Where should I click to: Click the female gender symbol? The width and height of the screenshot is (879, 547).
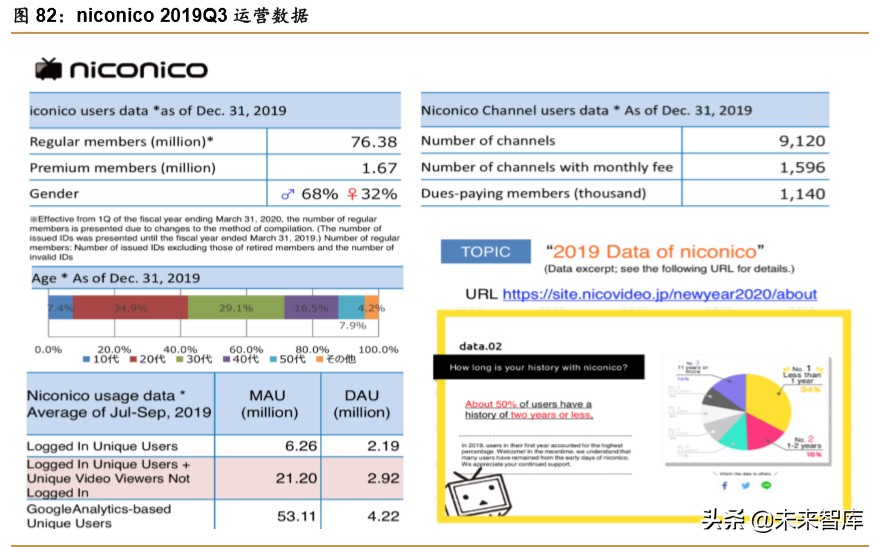click(x=351, y=194)
